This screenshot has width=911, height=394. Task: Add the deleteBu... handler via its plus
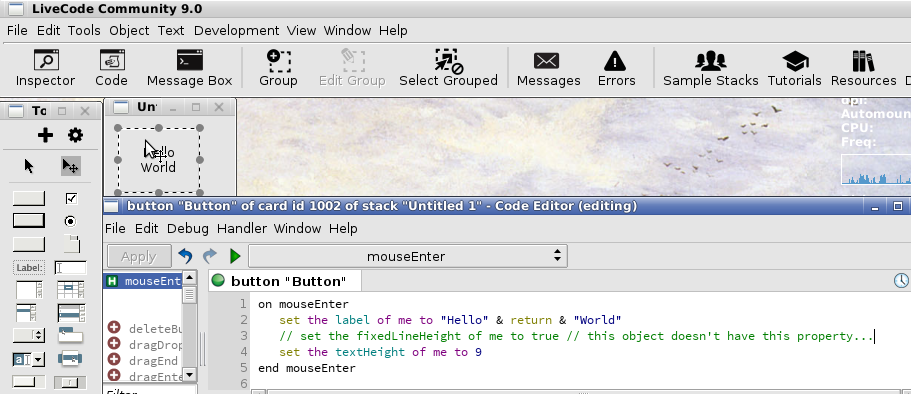point(114,328)
